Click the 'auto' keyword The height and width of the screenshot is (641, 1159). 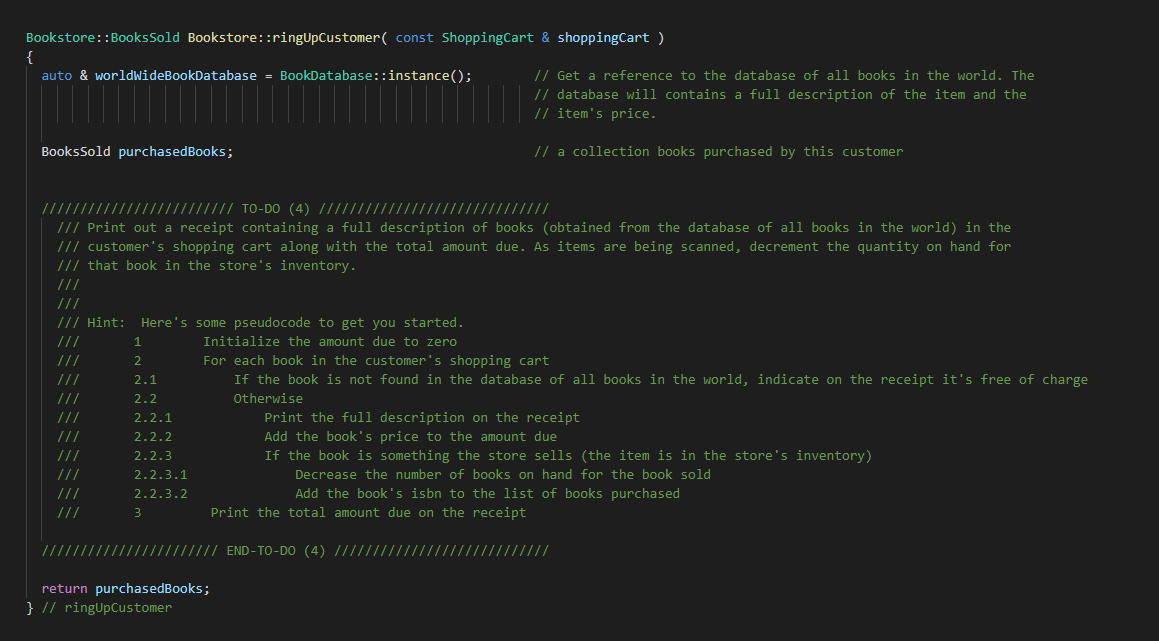57,75
